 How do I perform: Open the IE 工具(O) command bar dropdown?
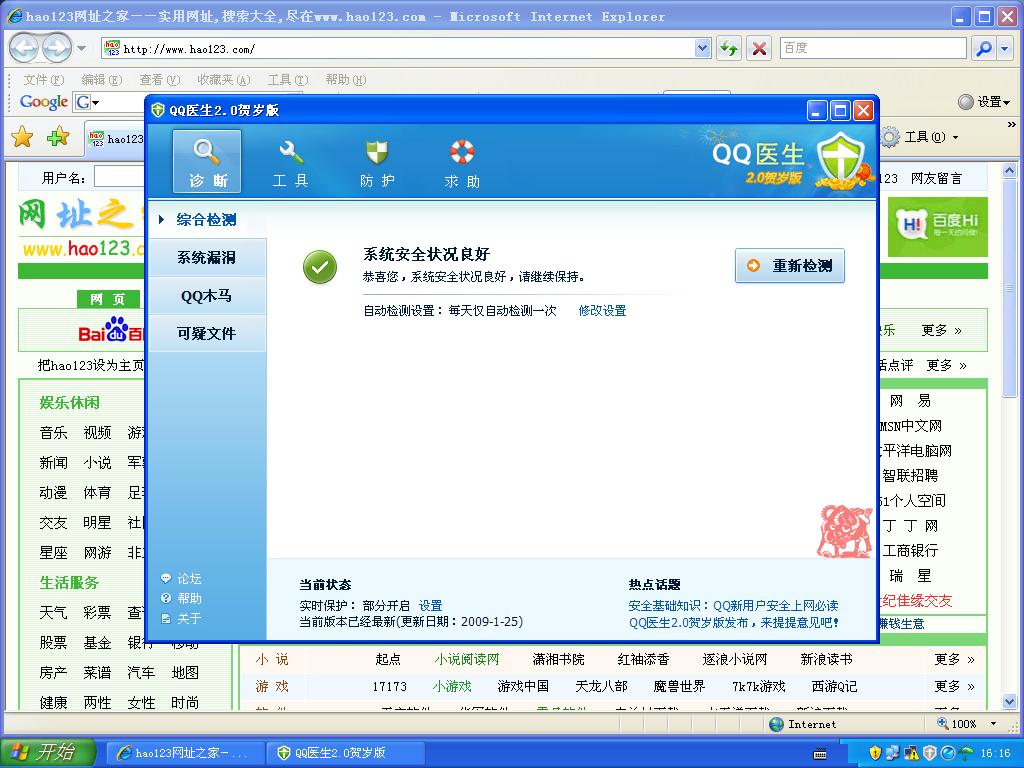(920, 137)
